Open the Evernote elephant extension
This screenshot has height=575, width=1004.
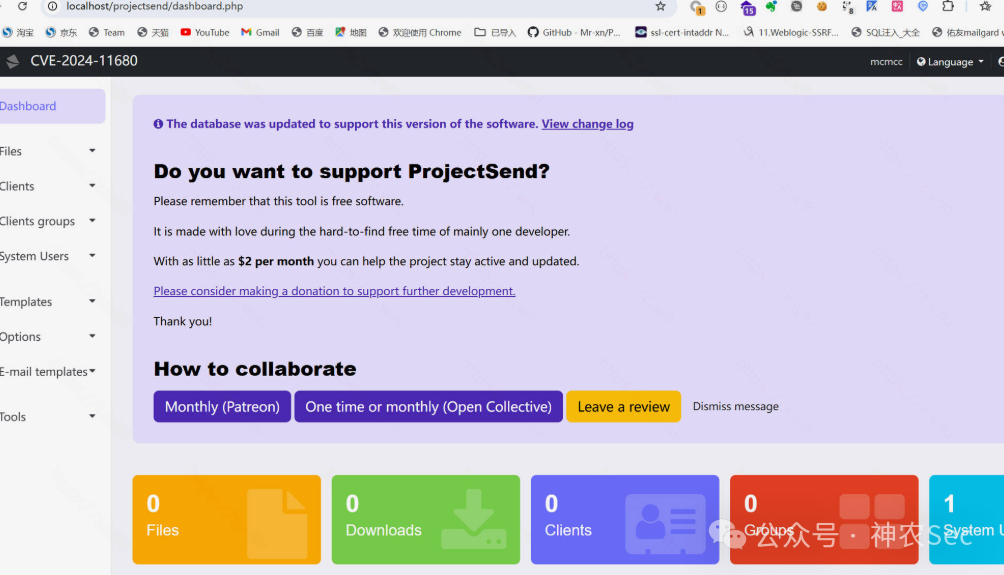[x=771, y=6]
